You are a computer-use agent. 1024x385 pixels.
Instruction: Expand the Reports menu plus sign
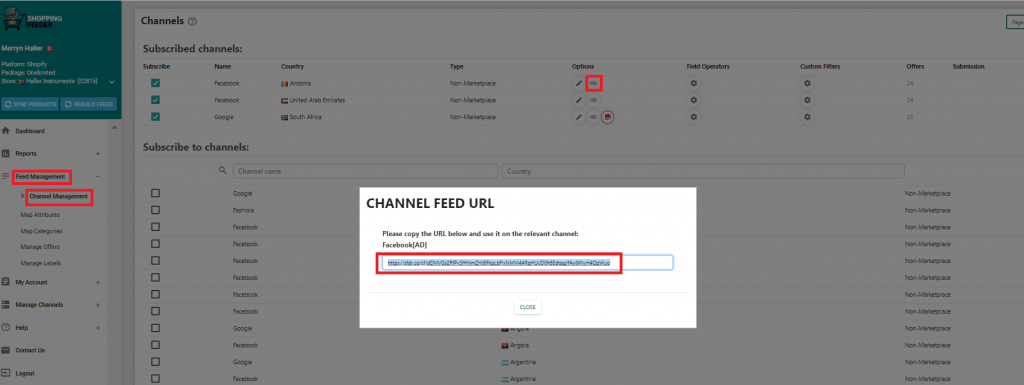(x=97, y=154)
